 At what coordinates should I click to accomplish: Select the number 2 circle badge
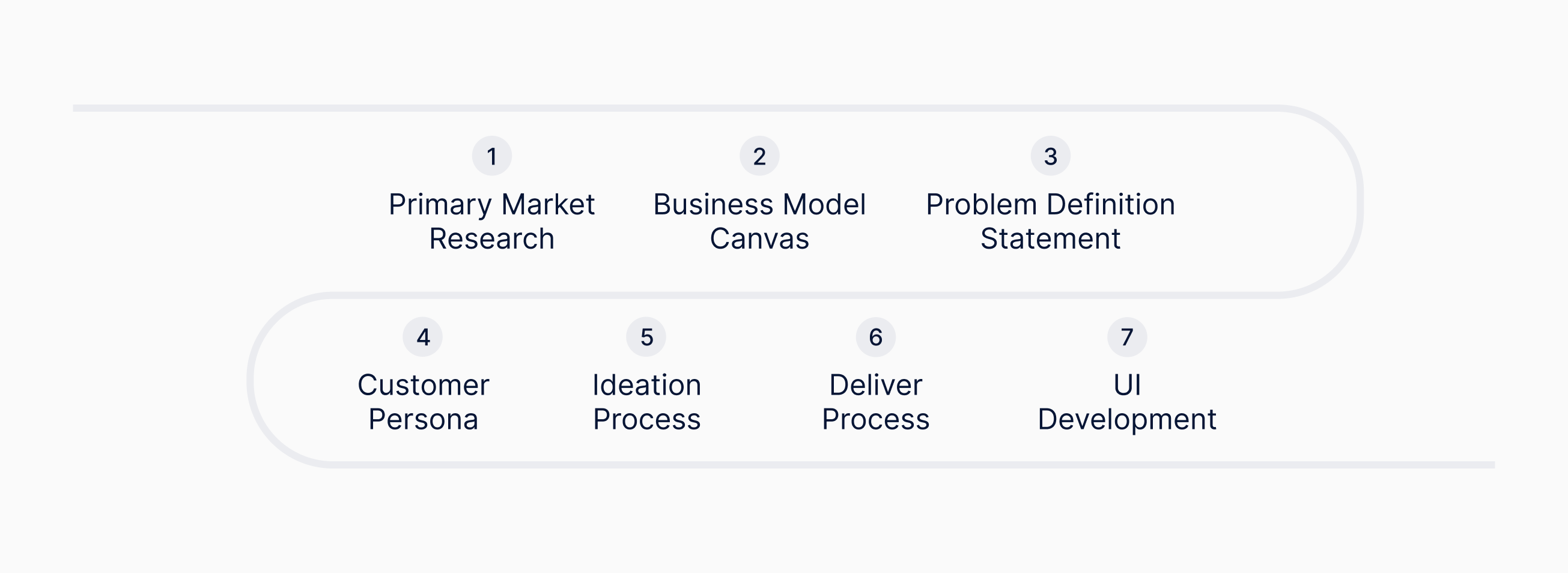click(759, 156)
